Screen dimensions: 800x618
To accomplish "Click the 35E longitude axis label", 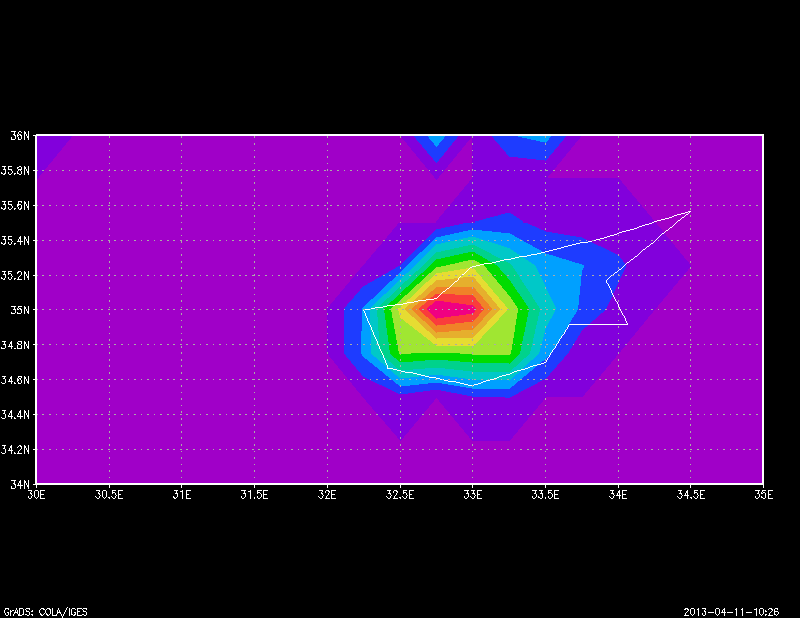I will click(x=764, y=495).
